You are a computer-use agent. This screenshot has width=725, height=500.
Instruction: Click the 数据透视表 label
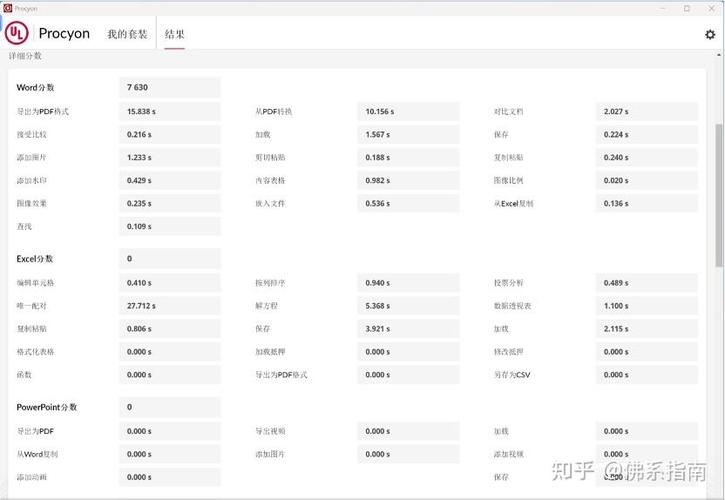(512, 306)
